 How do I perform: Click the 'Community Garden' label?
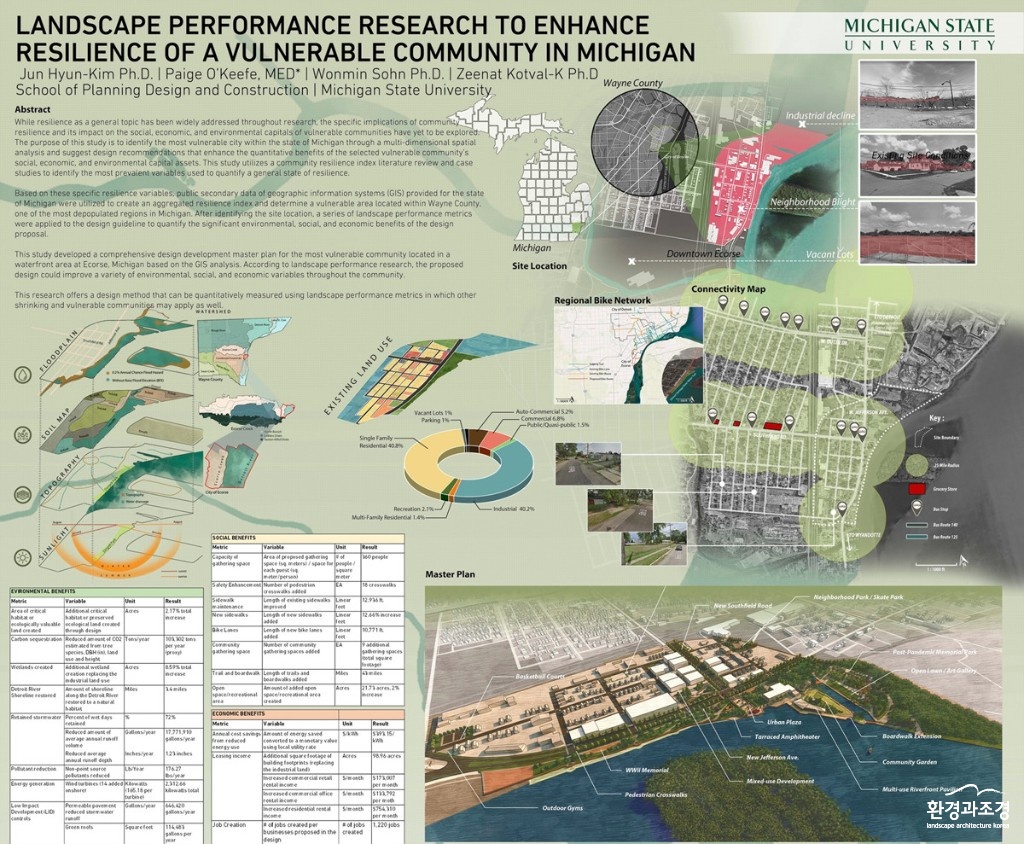[x=909, y=762]
